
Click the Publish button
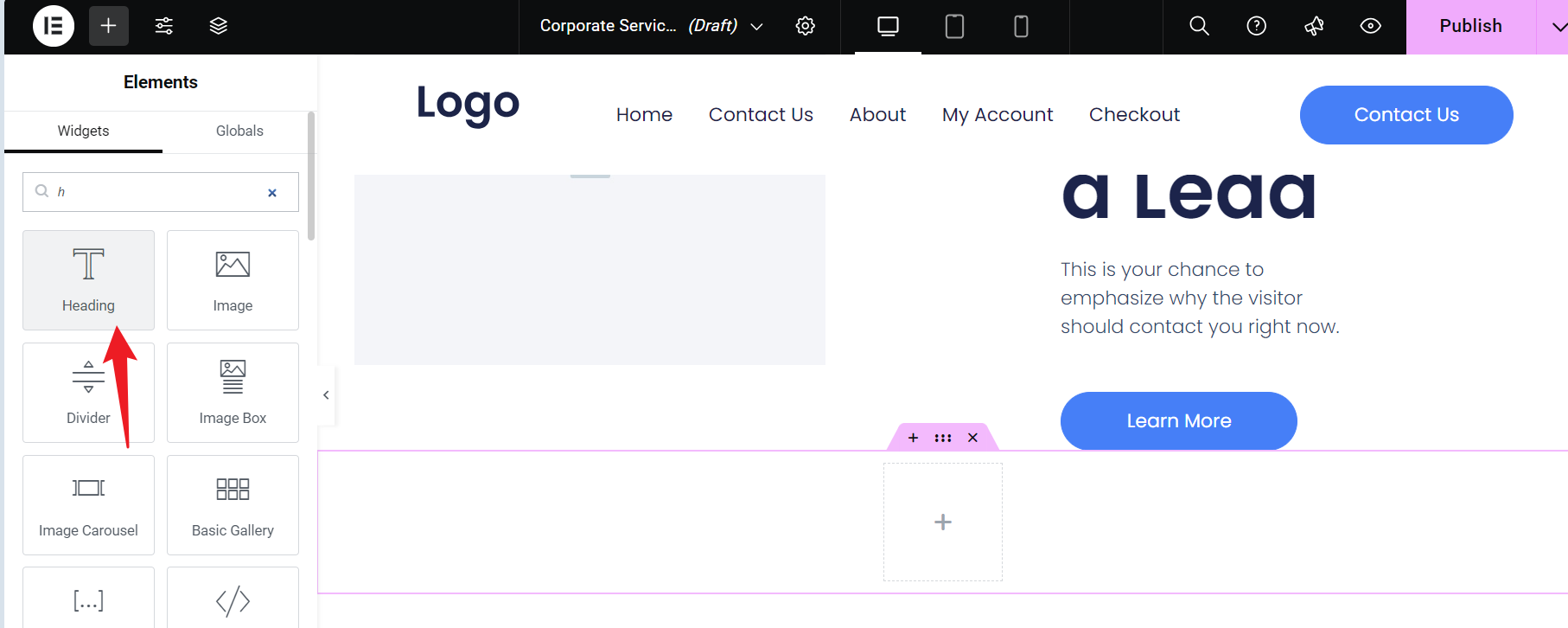(x=1470, y=26)
